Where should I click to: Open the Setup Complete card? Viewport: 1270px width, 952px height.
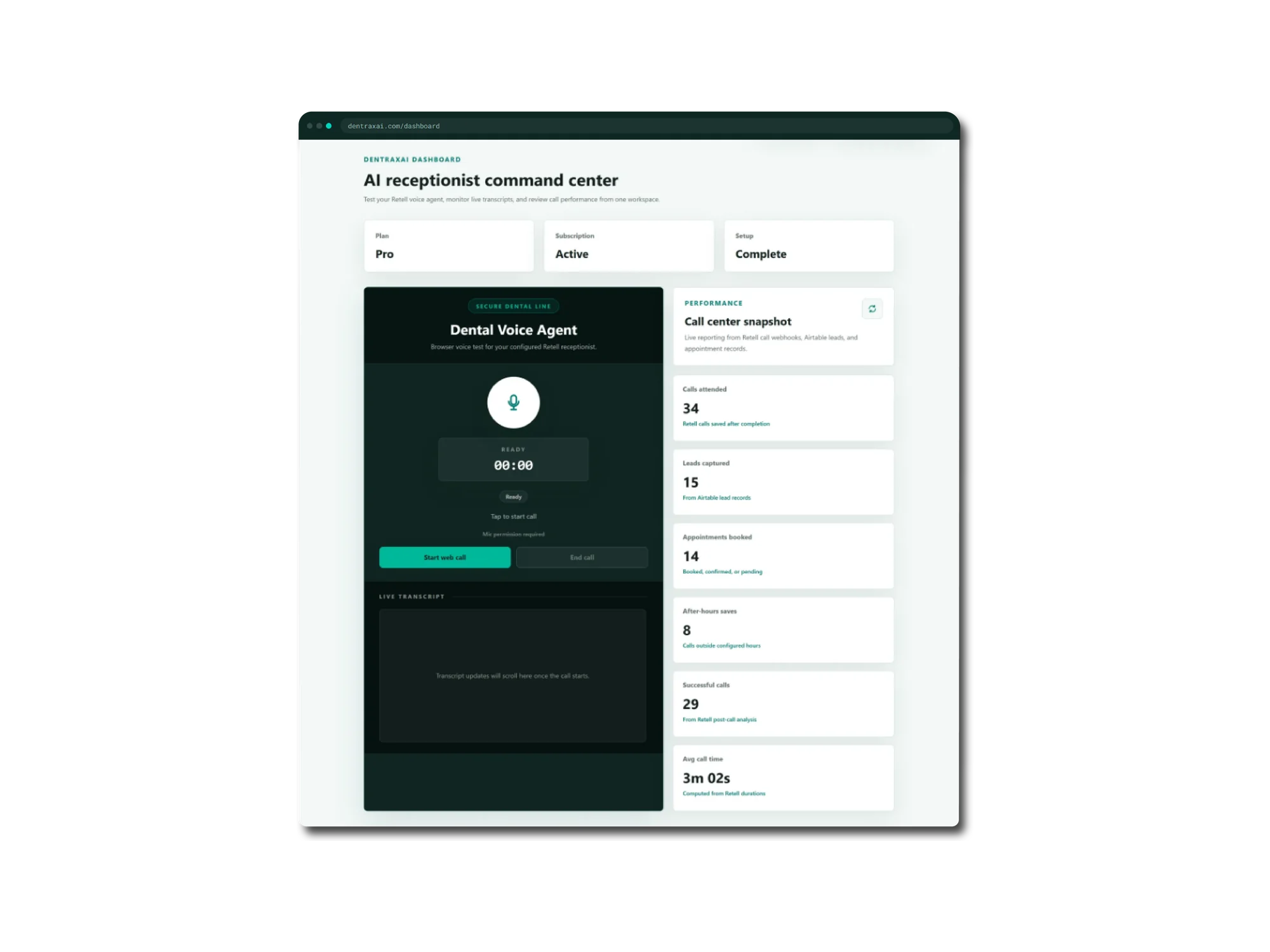pos(809,246)
